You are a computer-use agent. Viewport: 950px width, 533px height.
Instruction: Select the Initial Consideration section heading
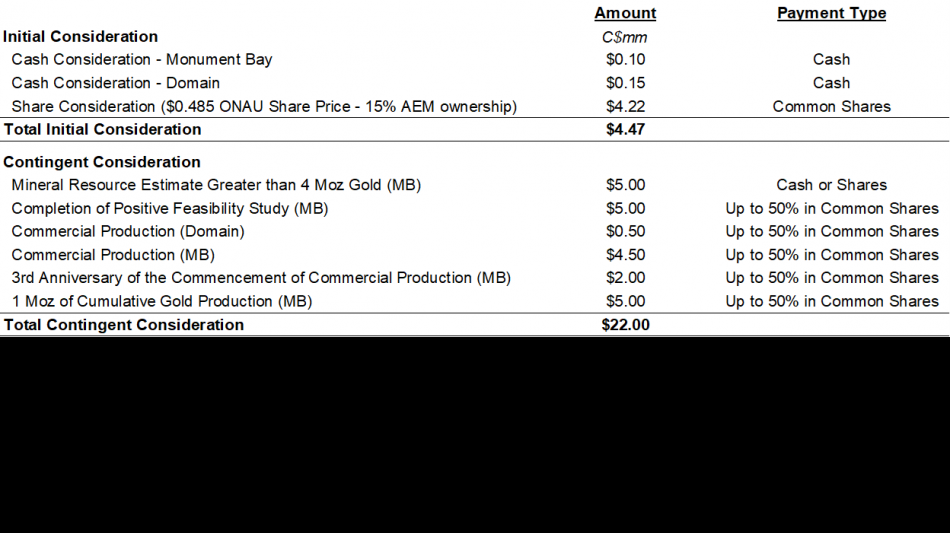click(80, 36)
